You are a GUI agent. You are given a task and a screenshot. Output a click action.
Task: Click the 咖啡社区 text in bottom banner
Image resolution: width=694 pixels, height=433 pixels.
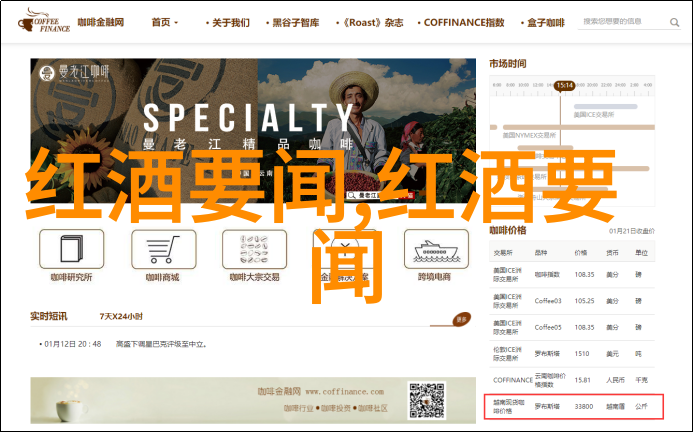tap(373, 408)
